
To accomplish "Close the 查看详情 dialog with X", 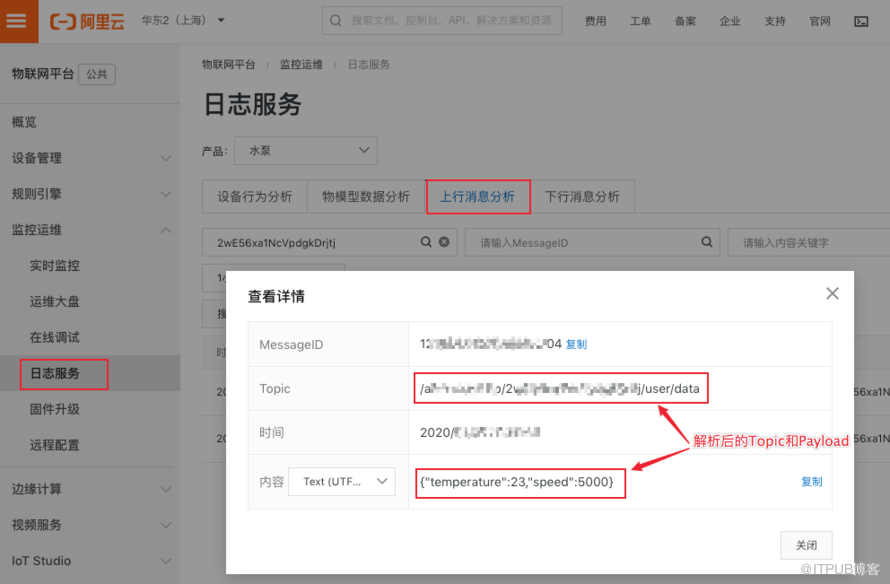I will pyautogui.click(x=832, y=293).
